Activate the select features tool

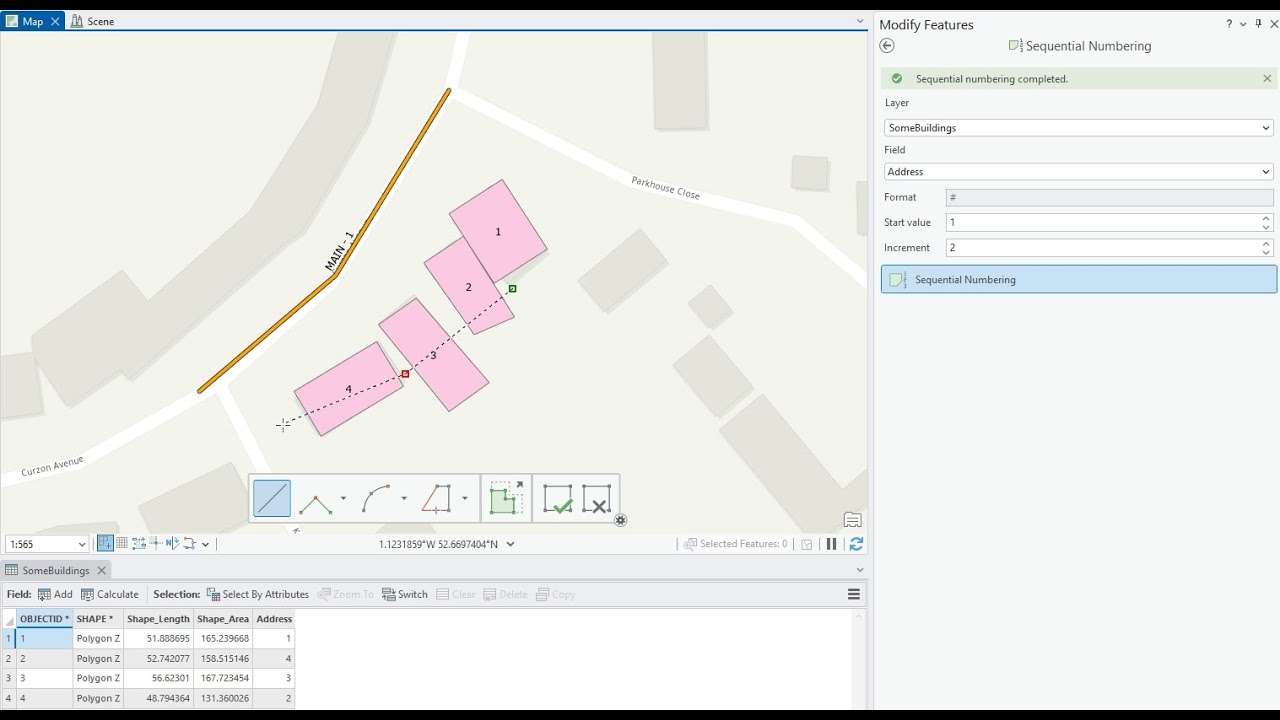coord(506,498)
